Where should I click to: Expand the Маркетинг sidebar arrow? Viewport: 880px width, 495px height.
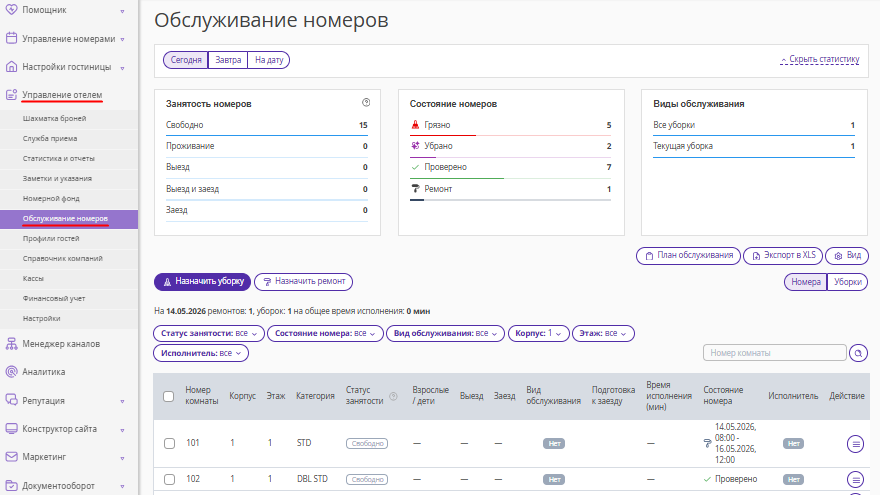click(x=122, y=458)
